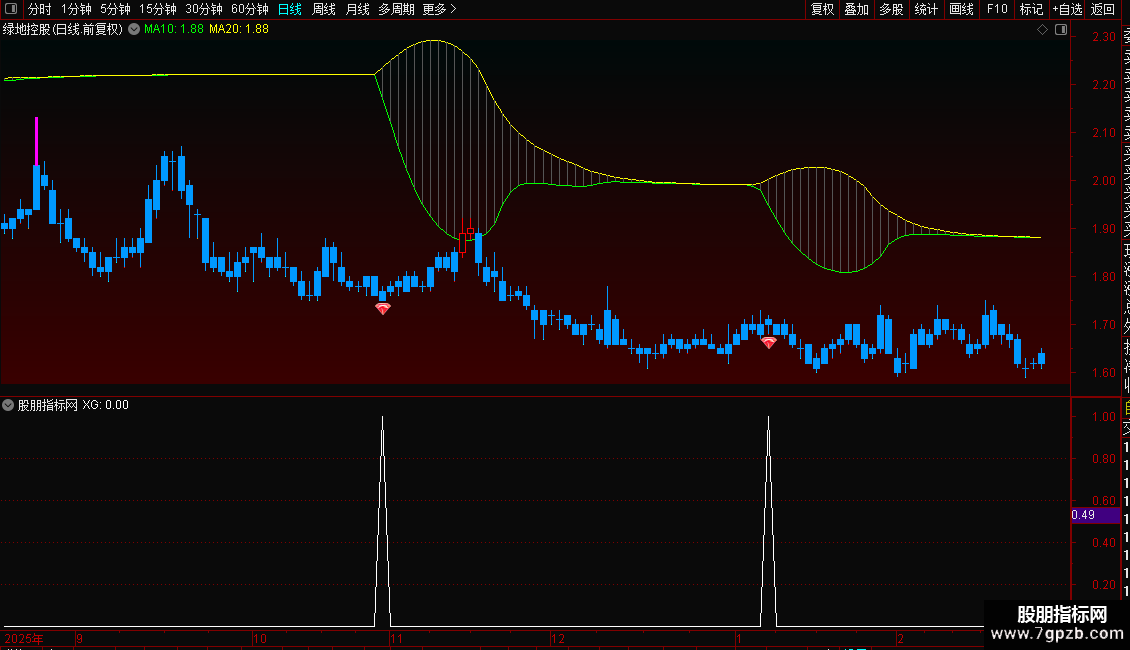Select the 15分钟 period tab
Image resolution: width=1130 pixels, height=650 pixels.
(x=158, y=9)
